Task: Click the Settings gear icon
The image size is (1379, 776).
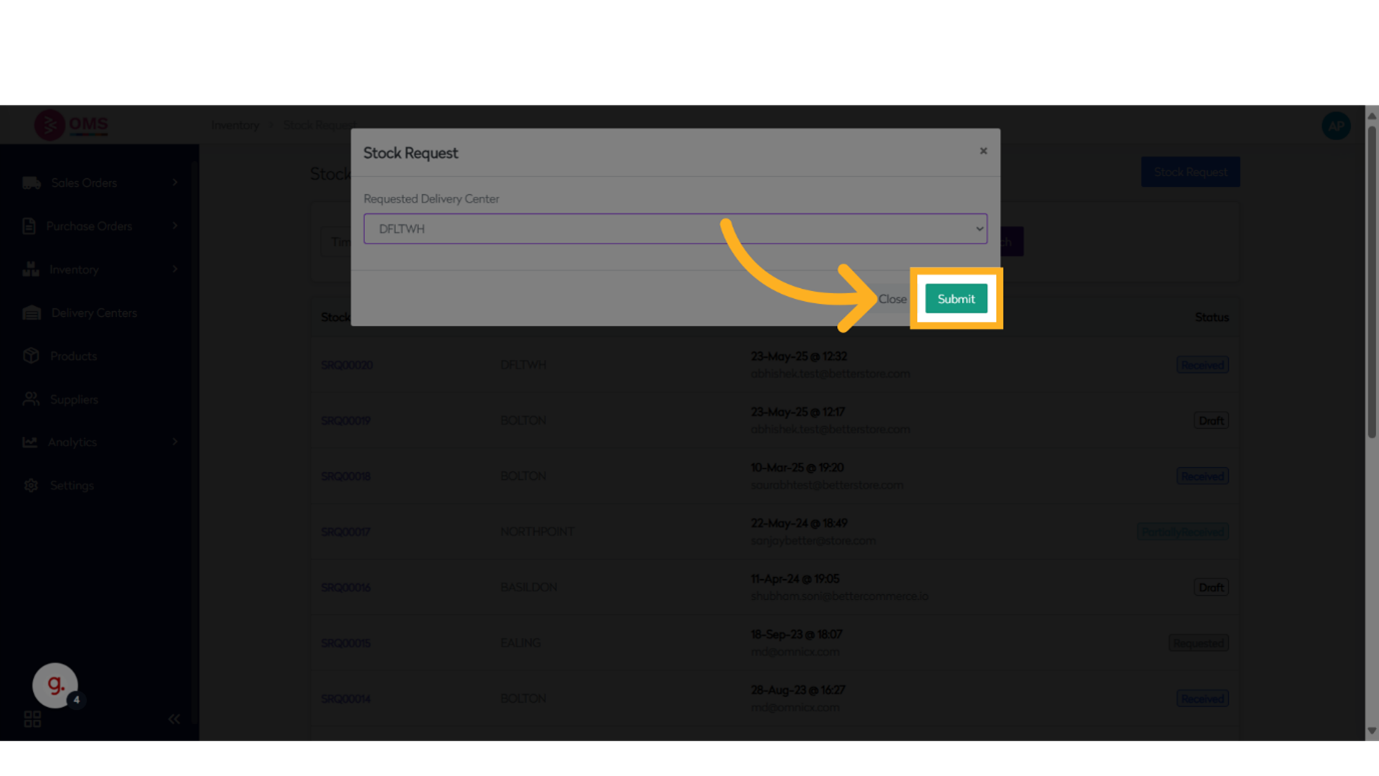Action: [31, 485]
